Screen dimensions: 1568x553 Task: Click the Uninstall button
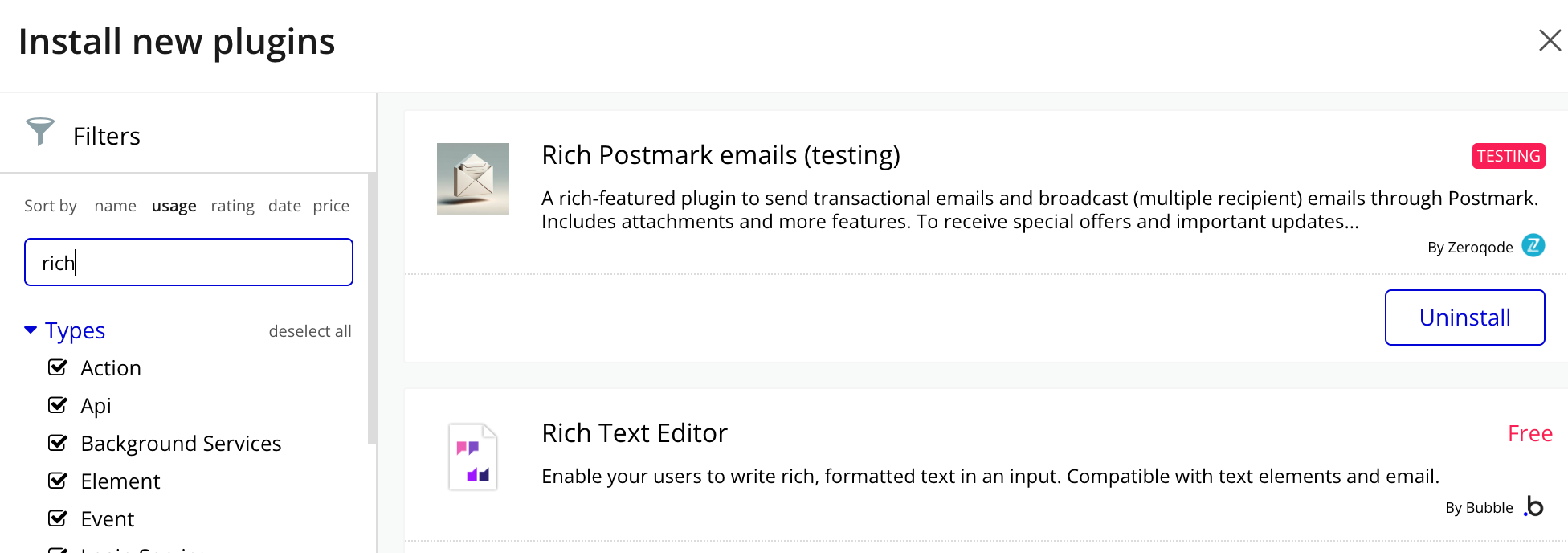click(x=1464, y=317)
